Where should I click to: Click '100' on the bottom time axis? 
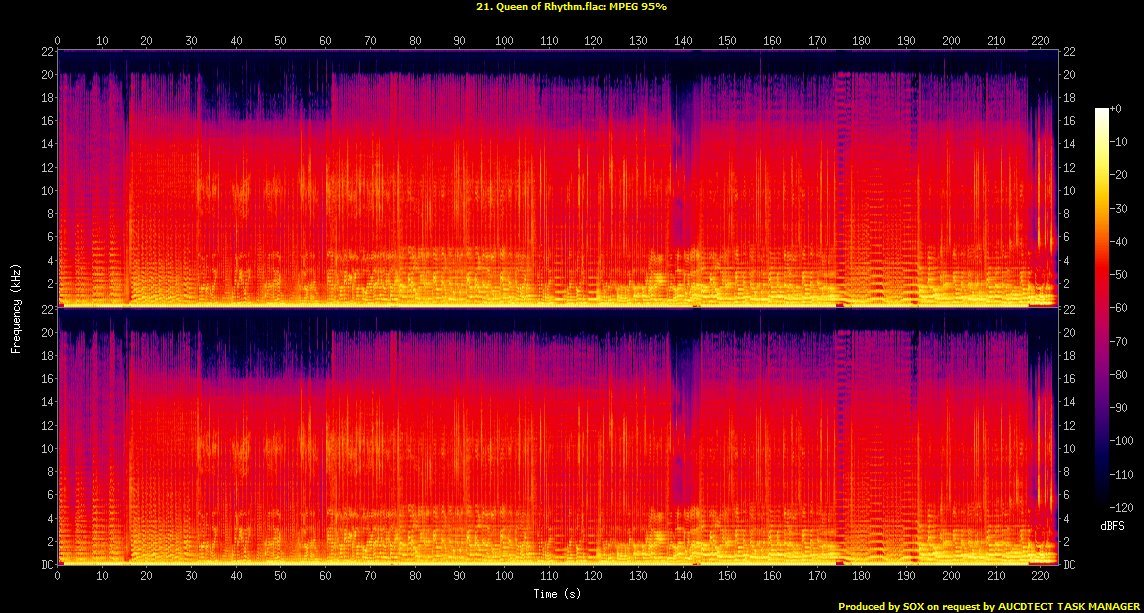[504, 575]
